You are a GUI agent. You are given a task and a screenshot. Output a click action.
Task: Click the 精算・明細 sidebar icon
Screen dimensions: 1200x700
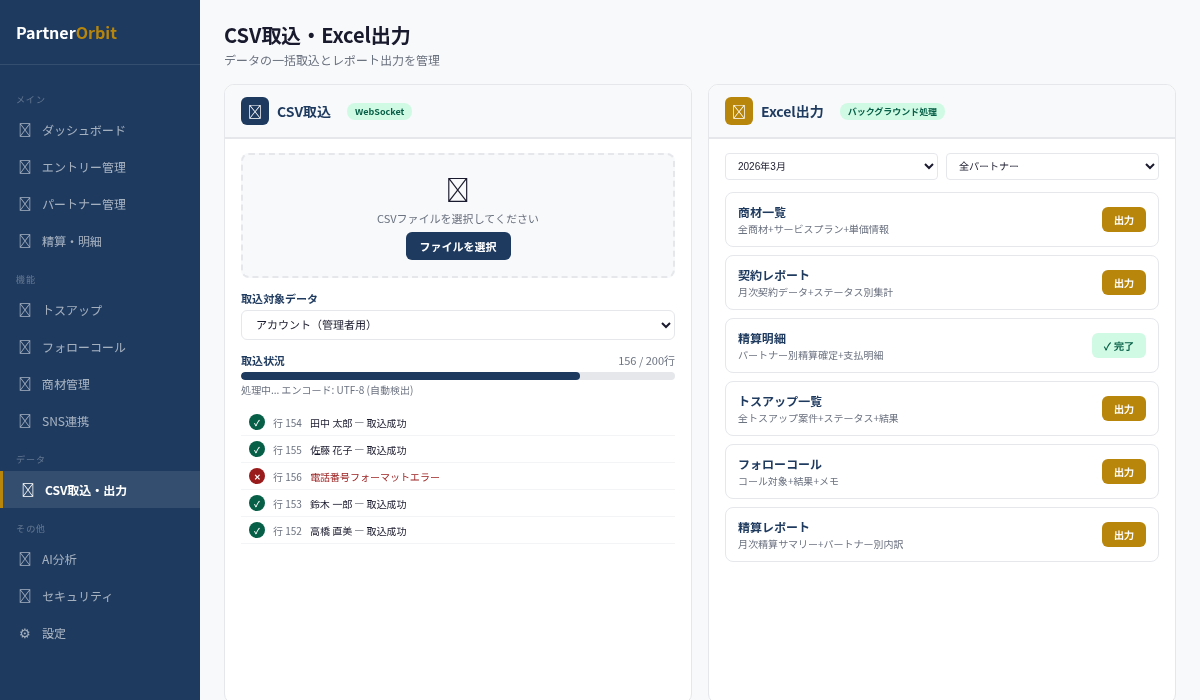point(25,241)
